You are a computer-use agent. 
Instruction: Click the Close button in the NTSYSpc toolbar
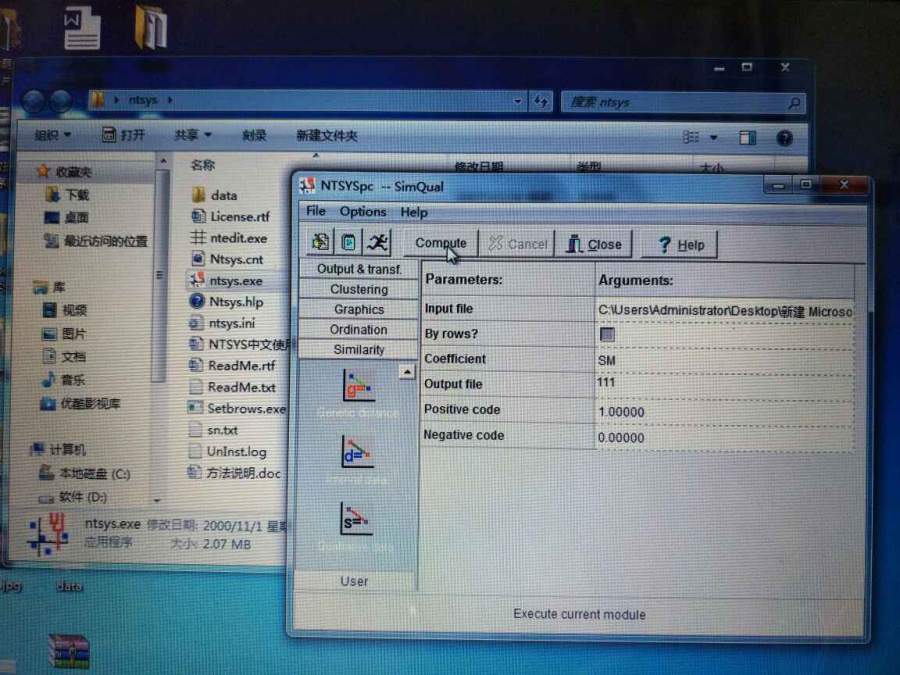(594, 245)
